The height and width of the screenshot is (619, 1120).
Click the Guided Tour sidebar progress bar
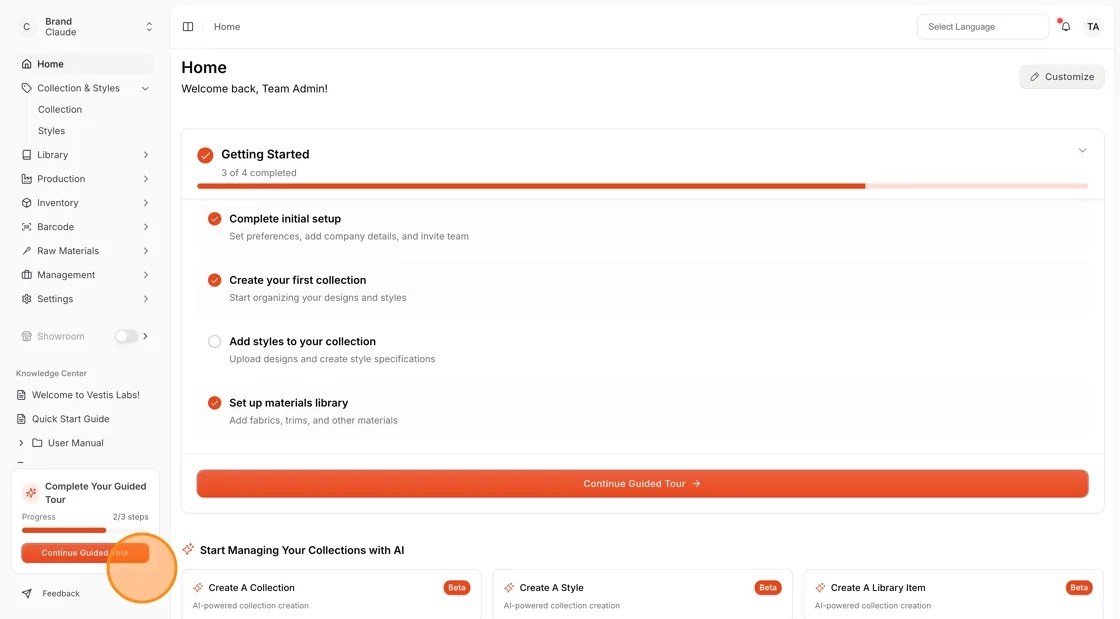click(x=85, y=530)
